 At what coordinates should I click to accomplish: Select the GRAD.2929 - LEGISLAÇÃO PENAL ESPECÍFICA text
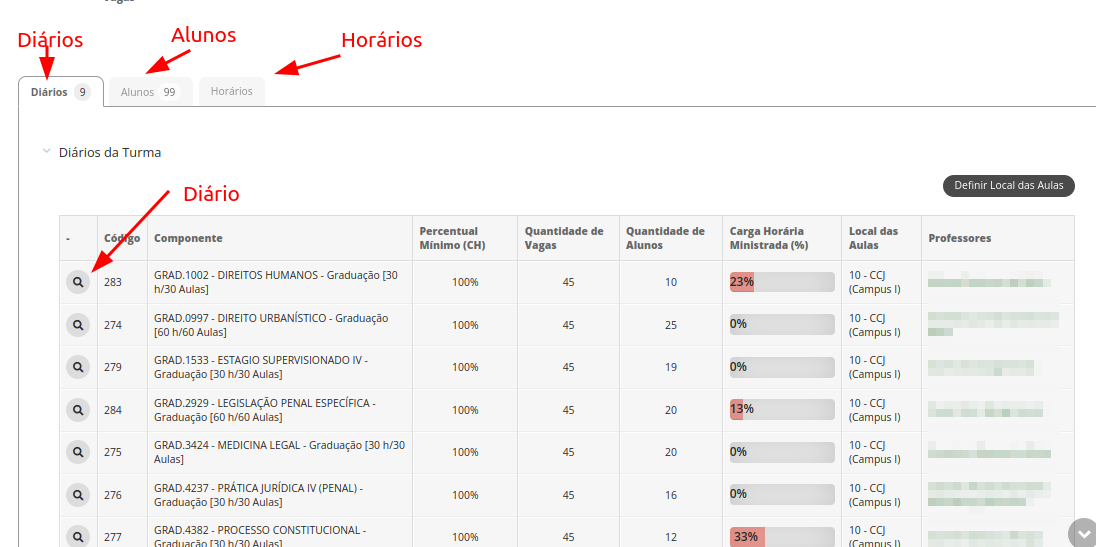[x=265, y=409]
